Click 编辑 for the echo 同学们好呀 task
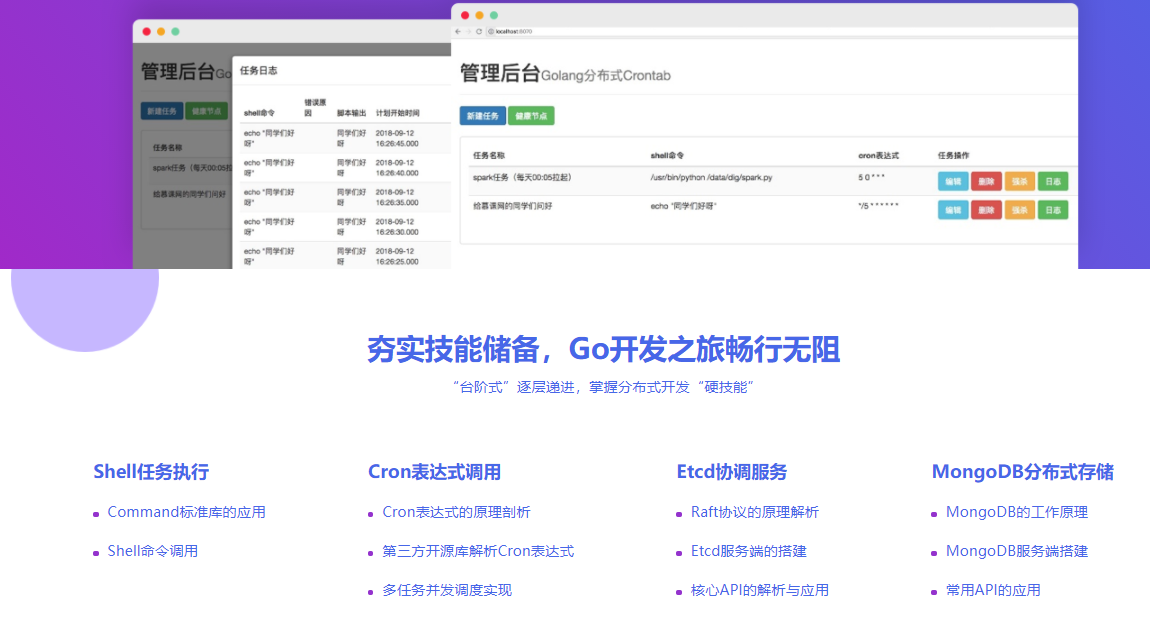 click(x=952, y=210)
